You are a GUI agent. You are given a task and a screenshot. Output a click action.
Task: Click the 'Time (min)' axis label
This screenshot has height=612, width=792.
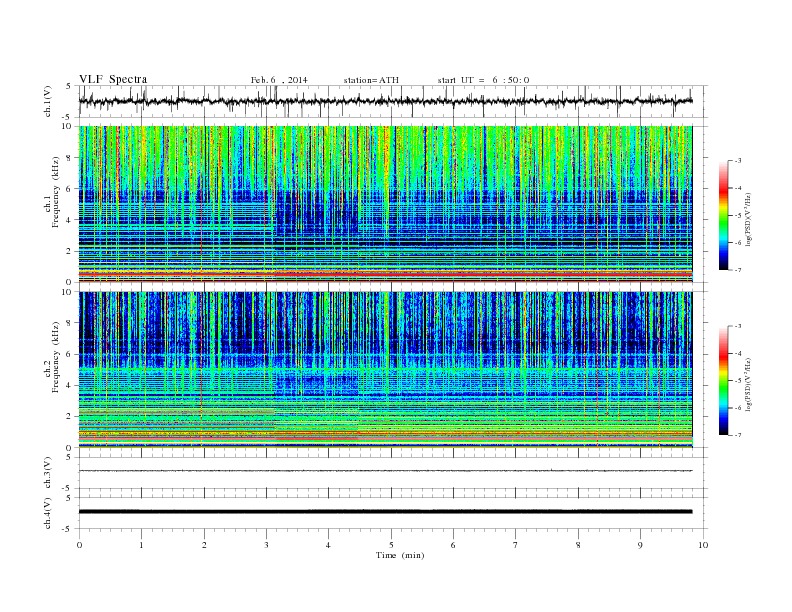click(400, 555)
